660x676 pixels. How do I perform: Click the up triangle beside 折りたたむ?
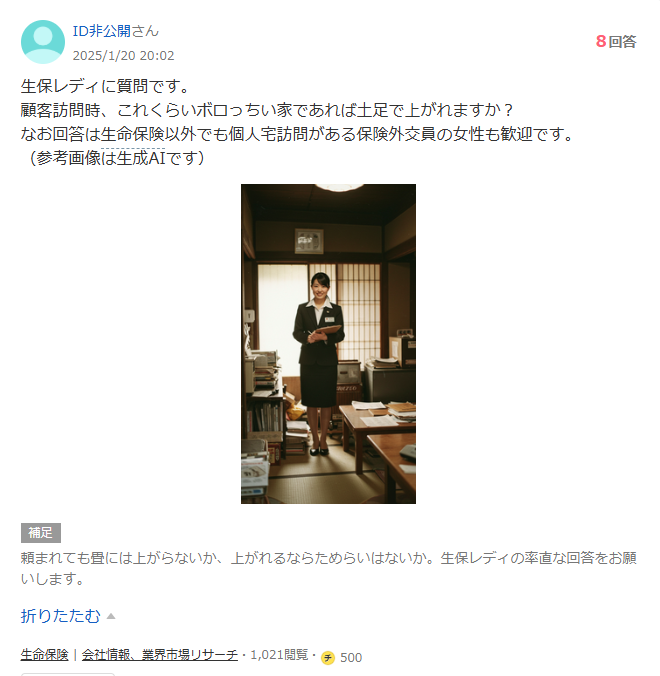click(x=111, y=616)
